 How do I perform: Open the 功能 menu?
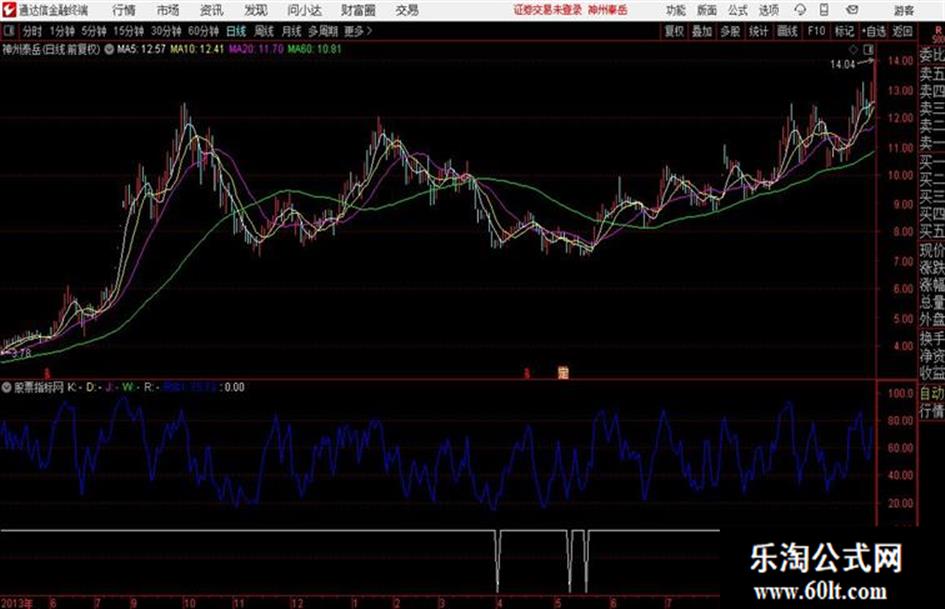(x=676, y=10)
